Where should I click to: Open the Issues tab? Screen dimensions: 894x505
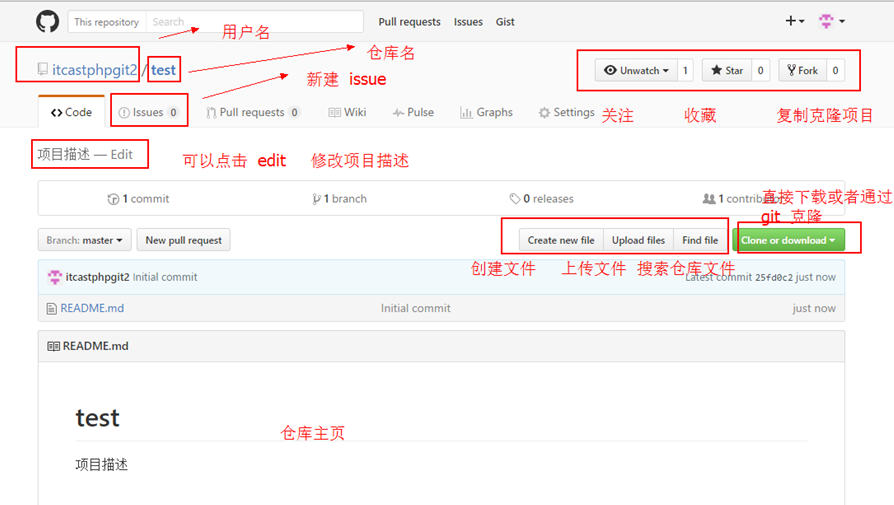[149, 112]
